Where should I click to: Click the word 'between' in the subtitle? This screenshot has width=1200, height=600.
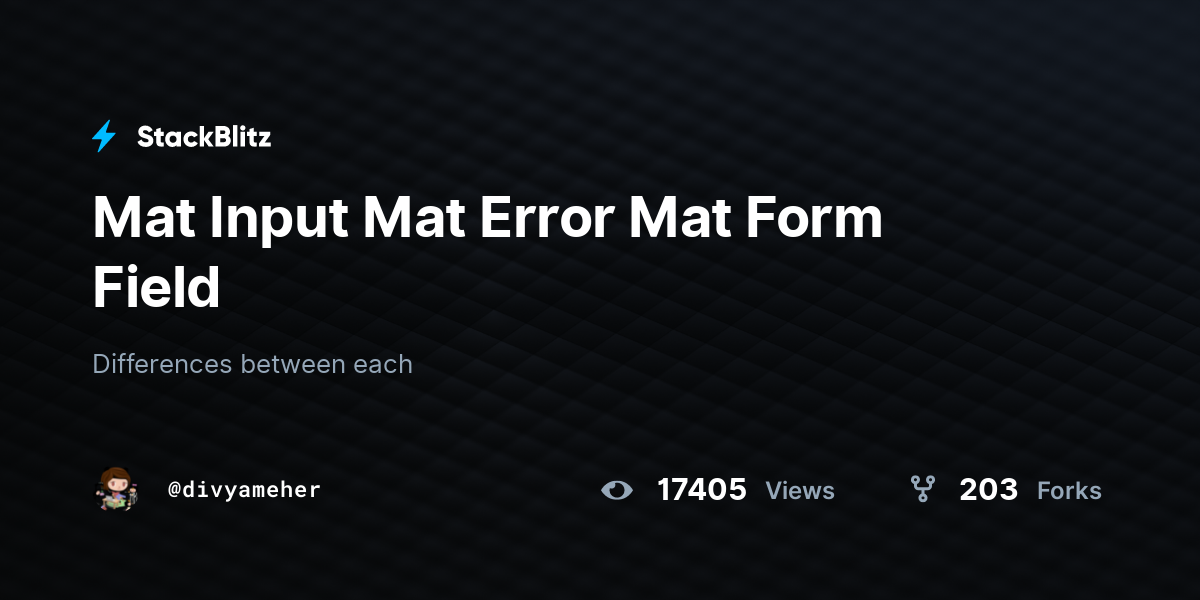pyautogui.click(x=293, y=364)
